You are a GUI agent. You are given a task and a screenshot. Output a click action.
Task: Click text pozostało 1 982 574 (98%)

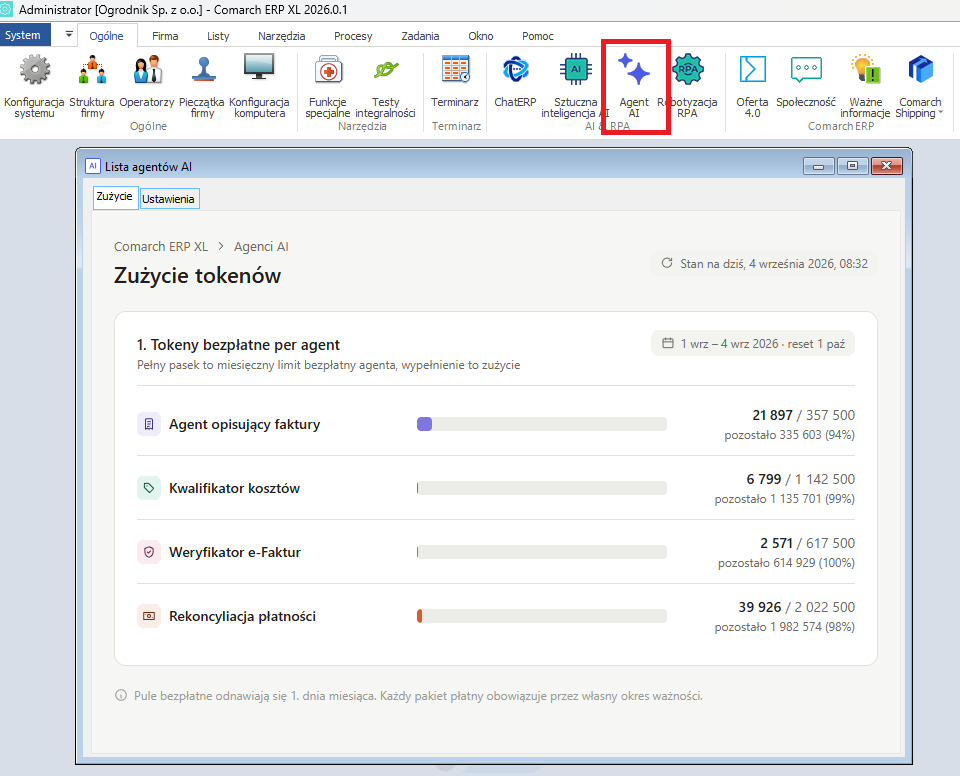point(784,627)
